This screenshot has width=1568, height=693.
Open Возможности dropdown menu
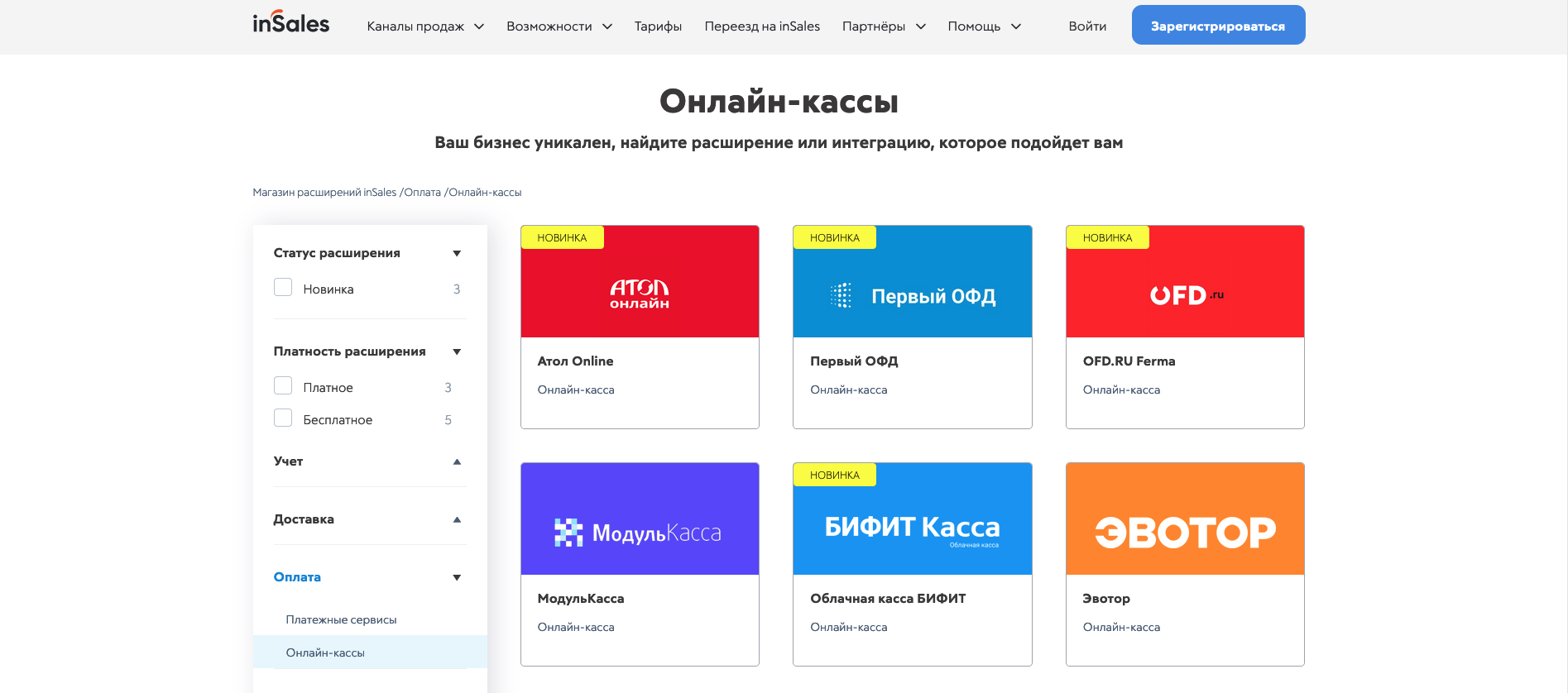[x=559, y=26]
